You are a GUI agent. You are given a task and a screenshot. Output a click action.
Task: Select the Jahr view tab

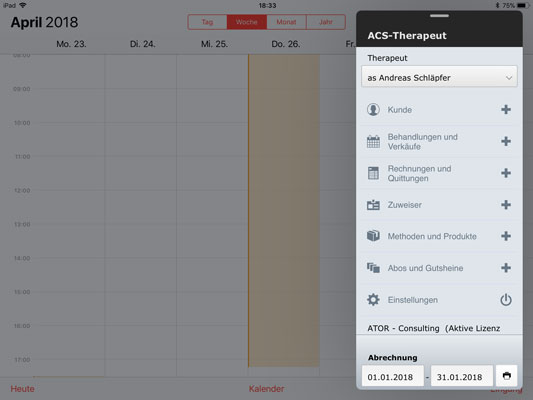click(x=326, y=22)
